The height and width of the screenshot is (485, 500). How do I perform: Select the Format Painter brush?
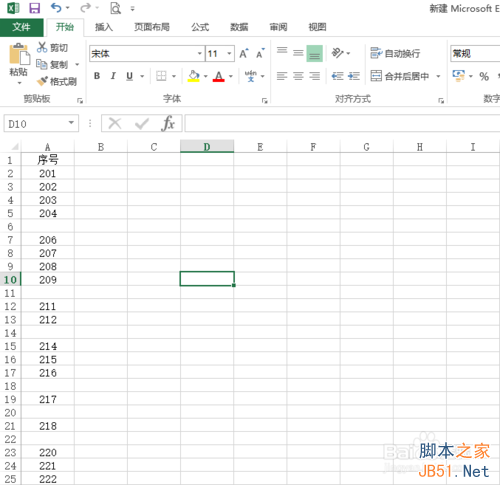coord(57,81)
